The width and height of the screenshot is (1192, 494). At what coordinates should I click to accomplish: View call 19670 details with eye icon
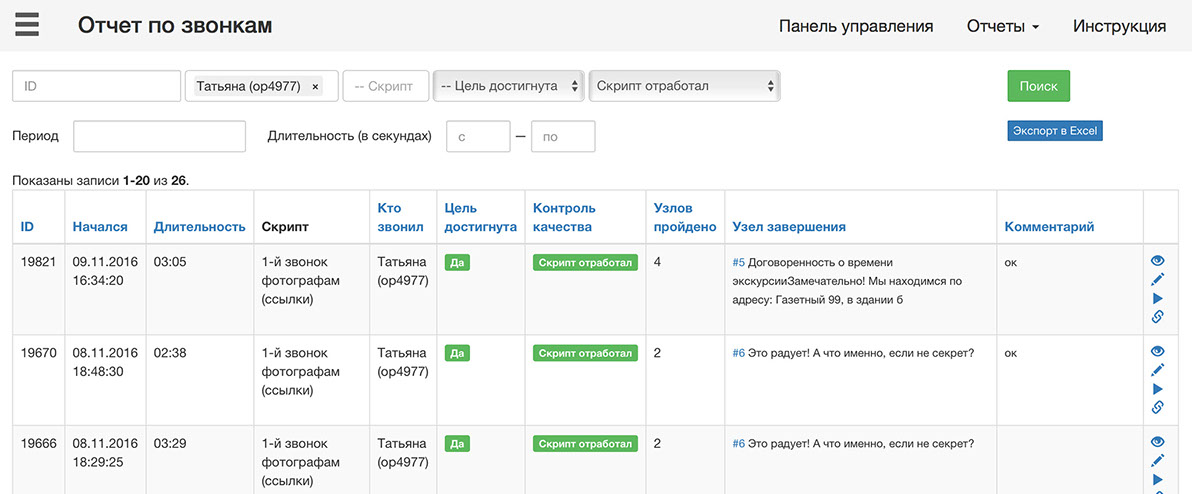coord(1158,352)
